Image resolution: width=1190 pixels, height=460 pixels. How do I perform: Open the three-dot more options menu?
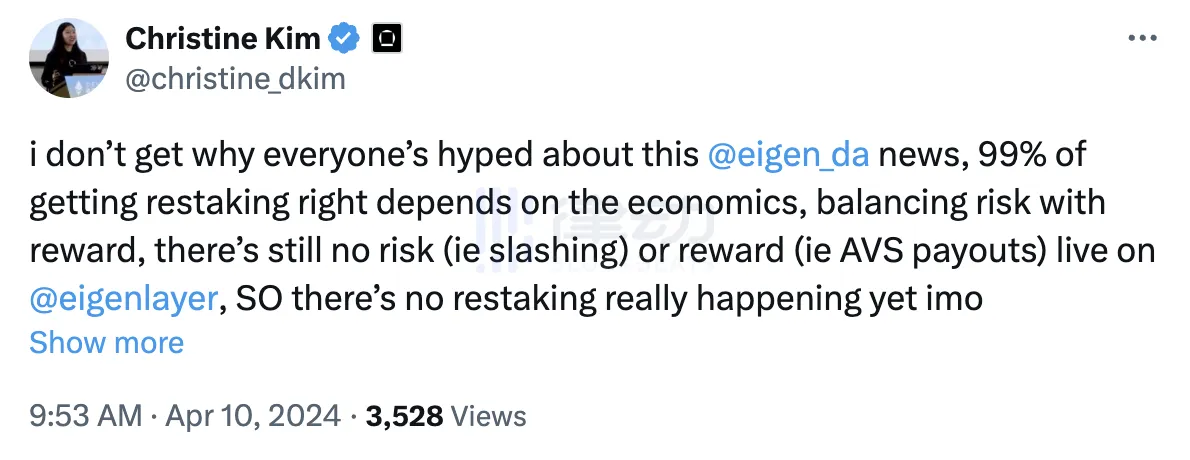1142,38
